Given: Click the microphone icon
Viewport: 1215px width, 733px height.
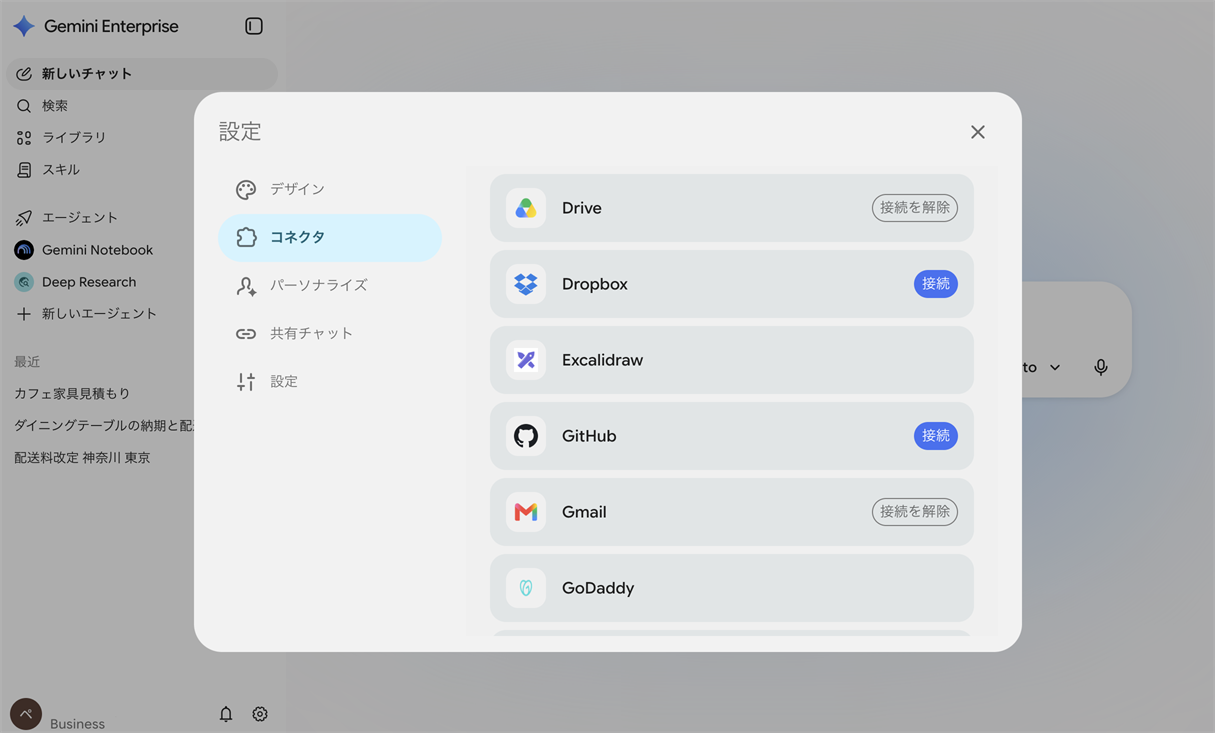Looking at the screenshot, I should coord(1101,367).
